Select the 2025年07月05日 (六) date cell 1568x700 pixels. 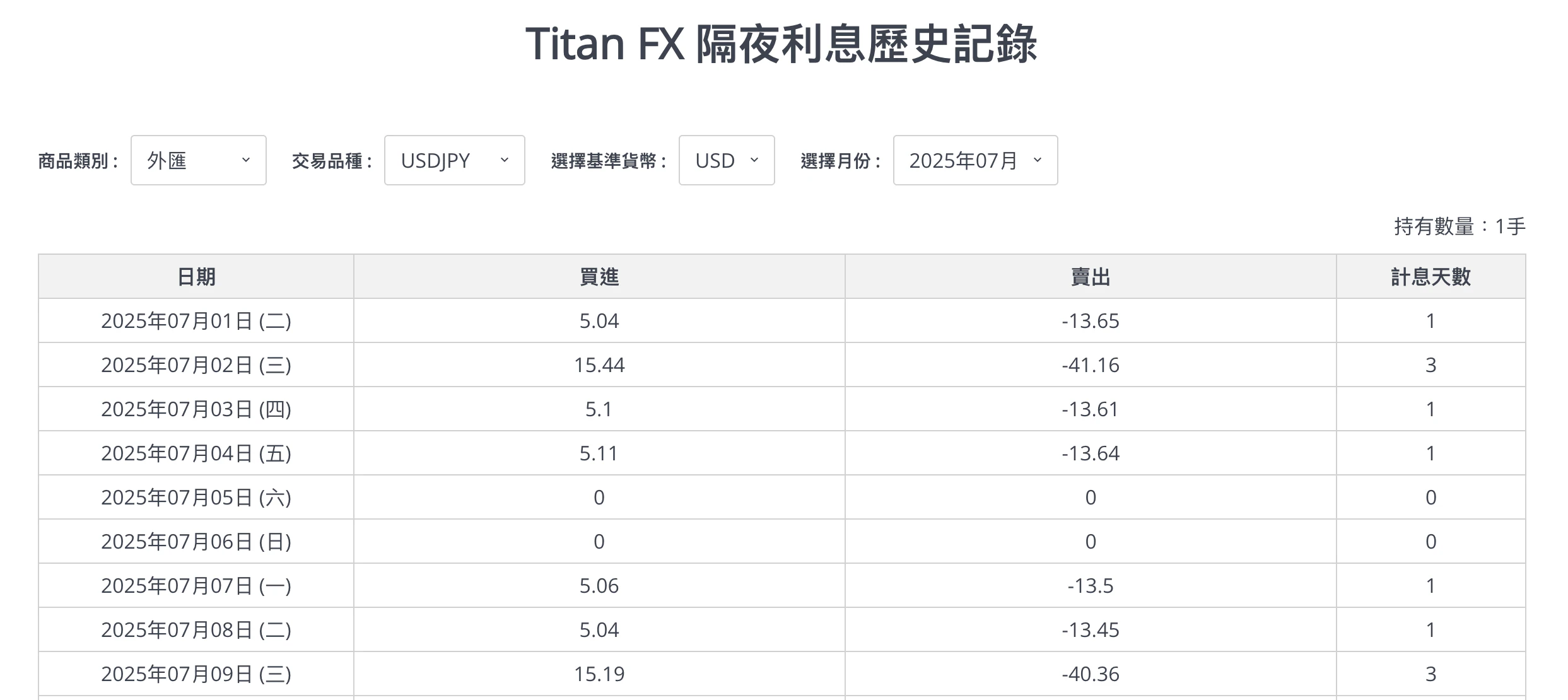196,498
